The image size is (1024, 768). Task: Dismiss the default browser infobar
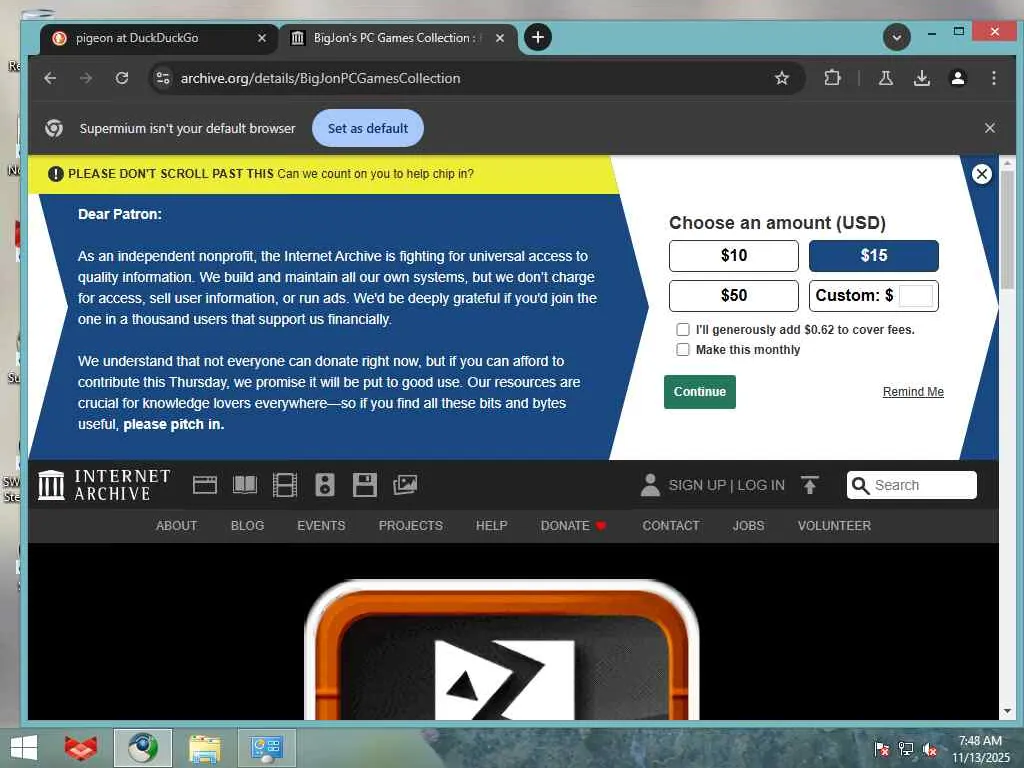click(989, 128)
